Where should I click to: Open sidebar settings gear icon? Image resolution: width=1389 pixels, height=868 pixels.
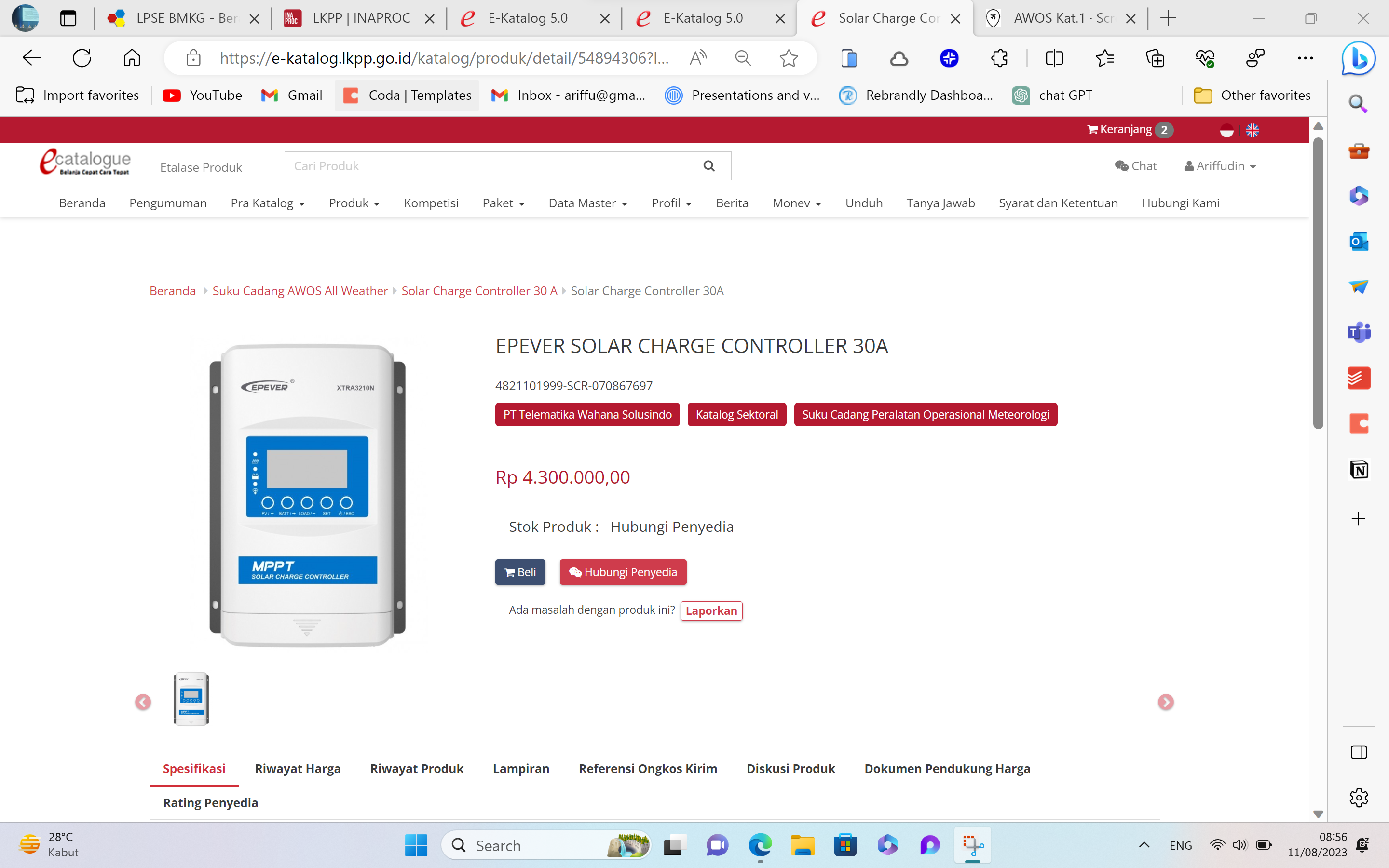[x=1359, y=798]
